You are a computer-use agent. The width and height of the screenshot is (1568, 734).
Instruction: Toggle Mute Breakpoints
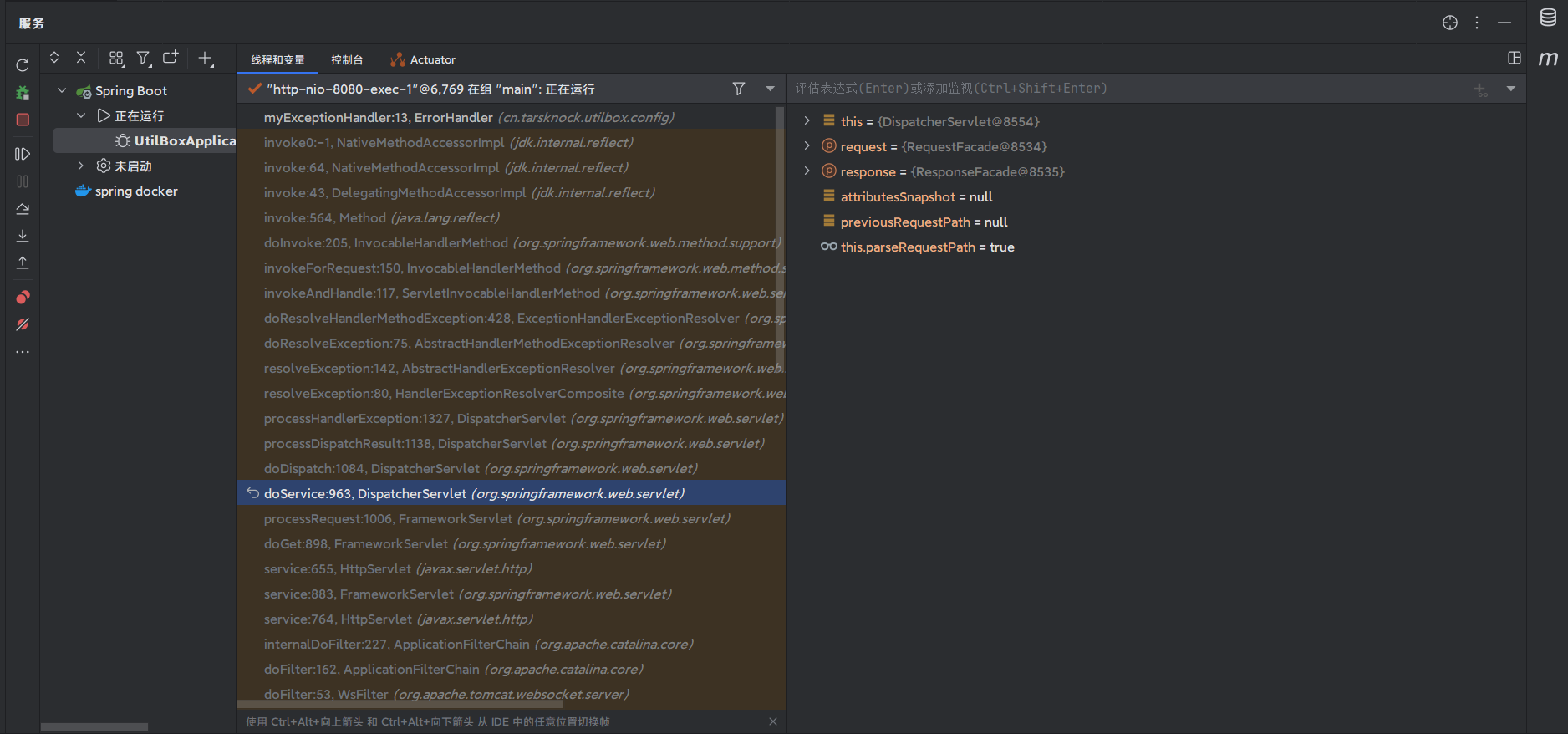[23, 324]
